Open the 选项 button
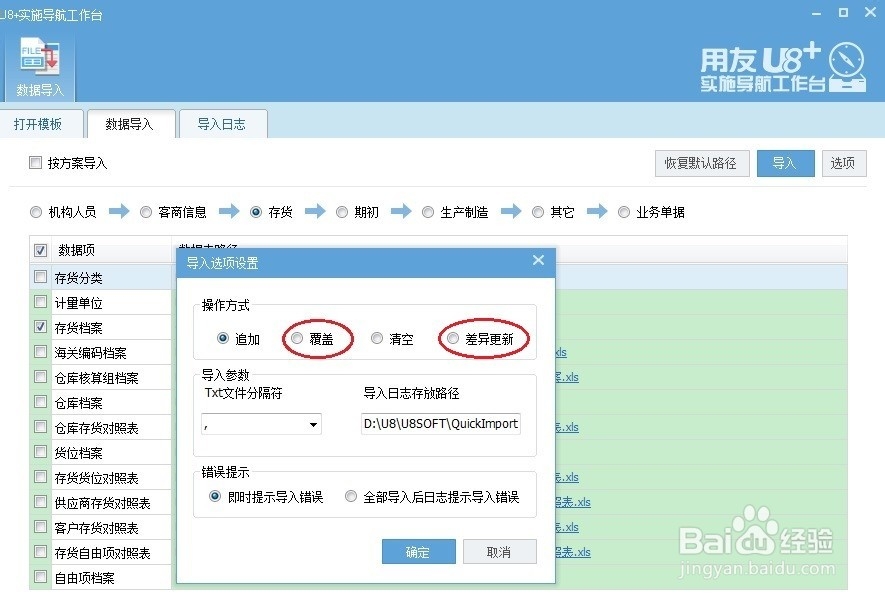 (843, 163)
